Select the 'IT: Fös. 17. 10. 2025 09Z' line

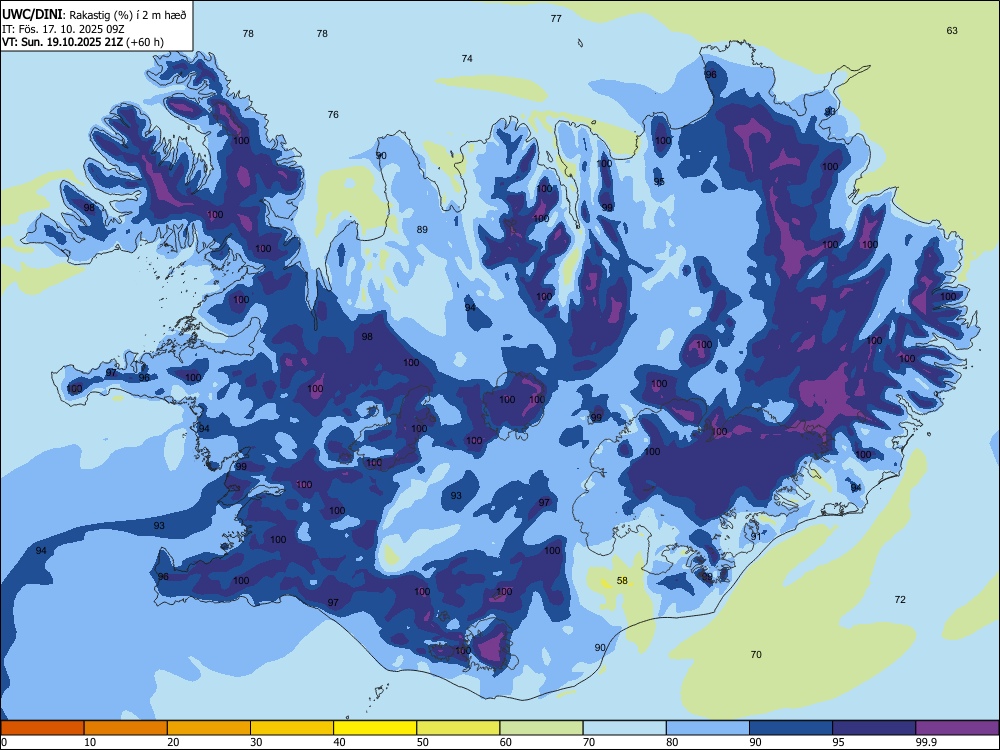pyautogui.click(x=63, y=29)
